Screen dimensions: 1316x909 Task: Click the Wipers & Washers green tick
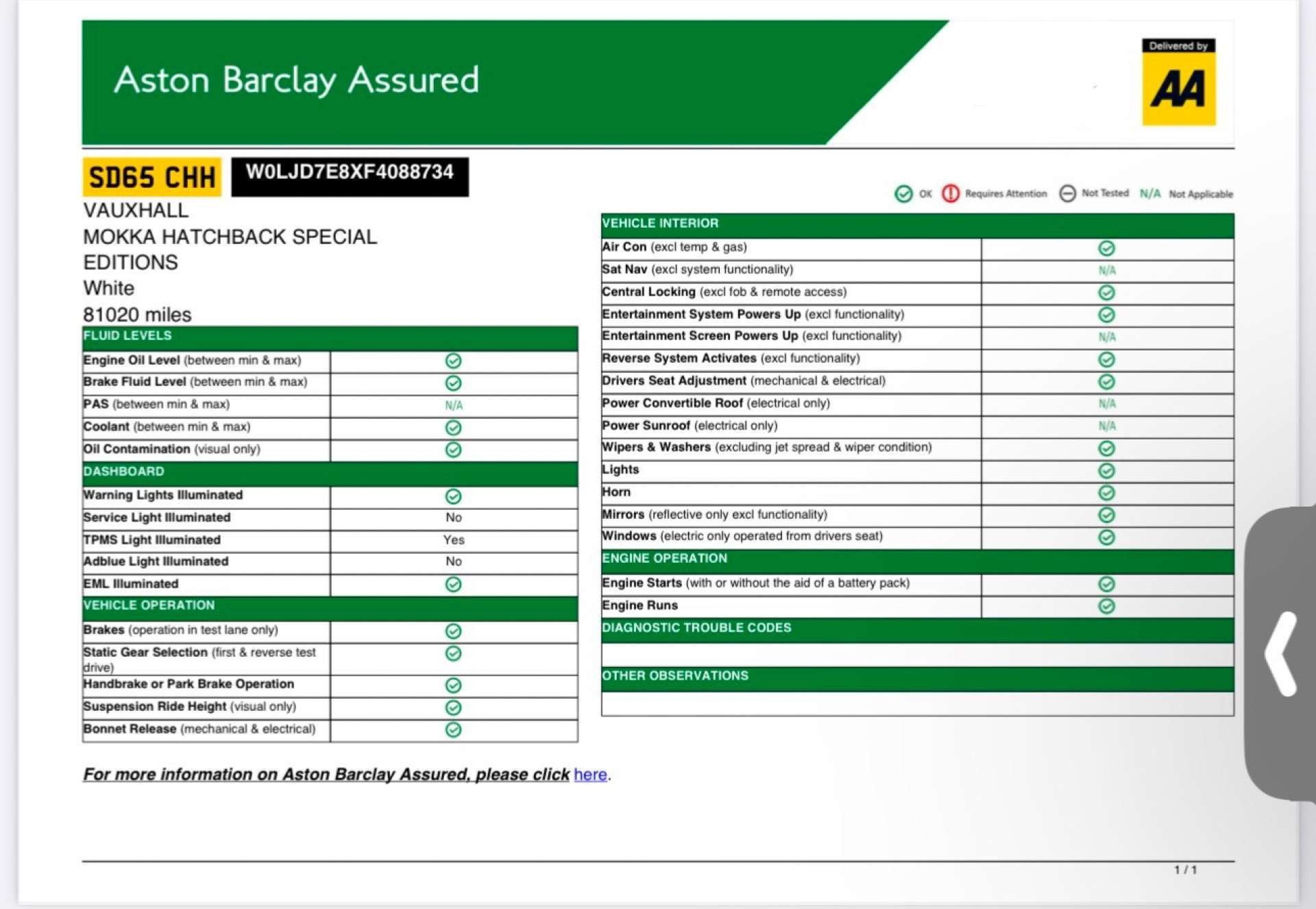point(1106,448)
